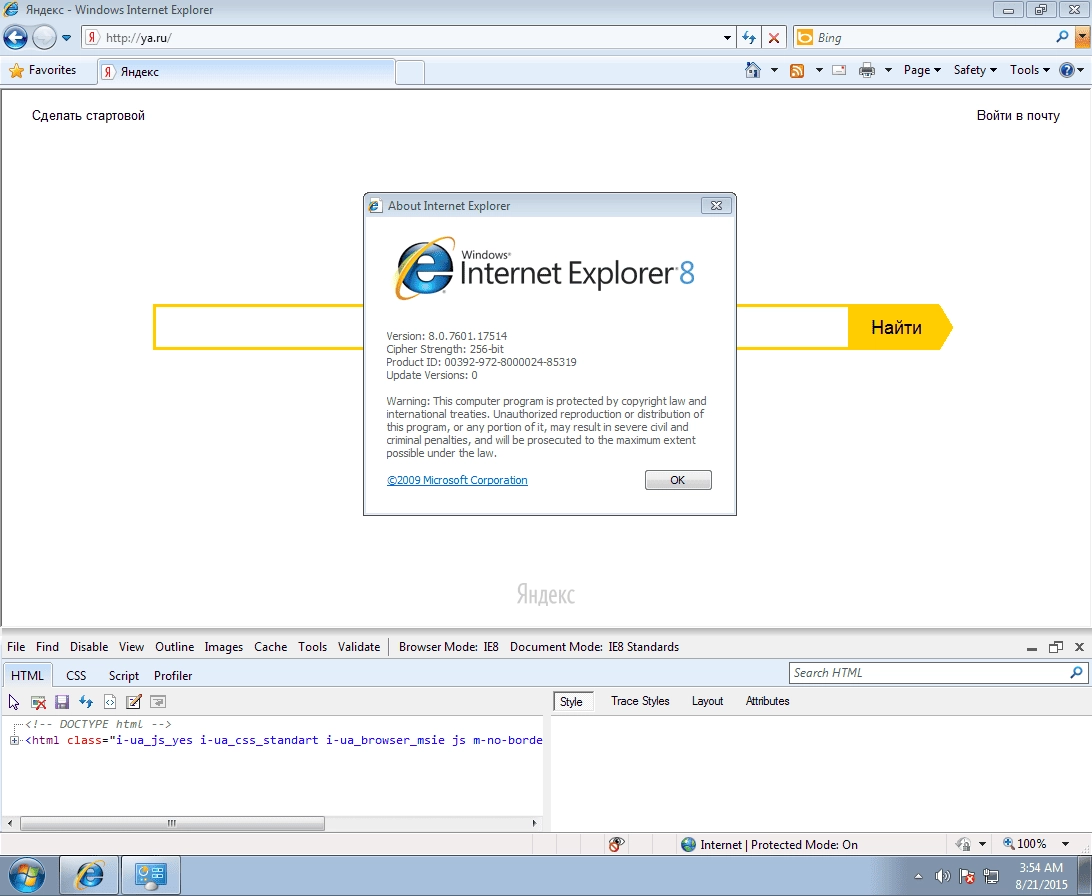Switch to the CSS developer tab
Image resolution: width=1092 pixels, height=896 pixels.
pyautogui.click(x=76, y=675)
